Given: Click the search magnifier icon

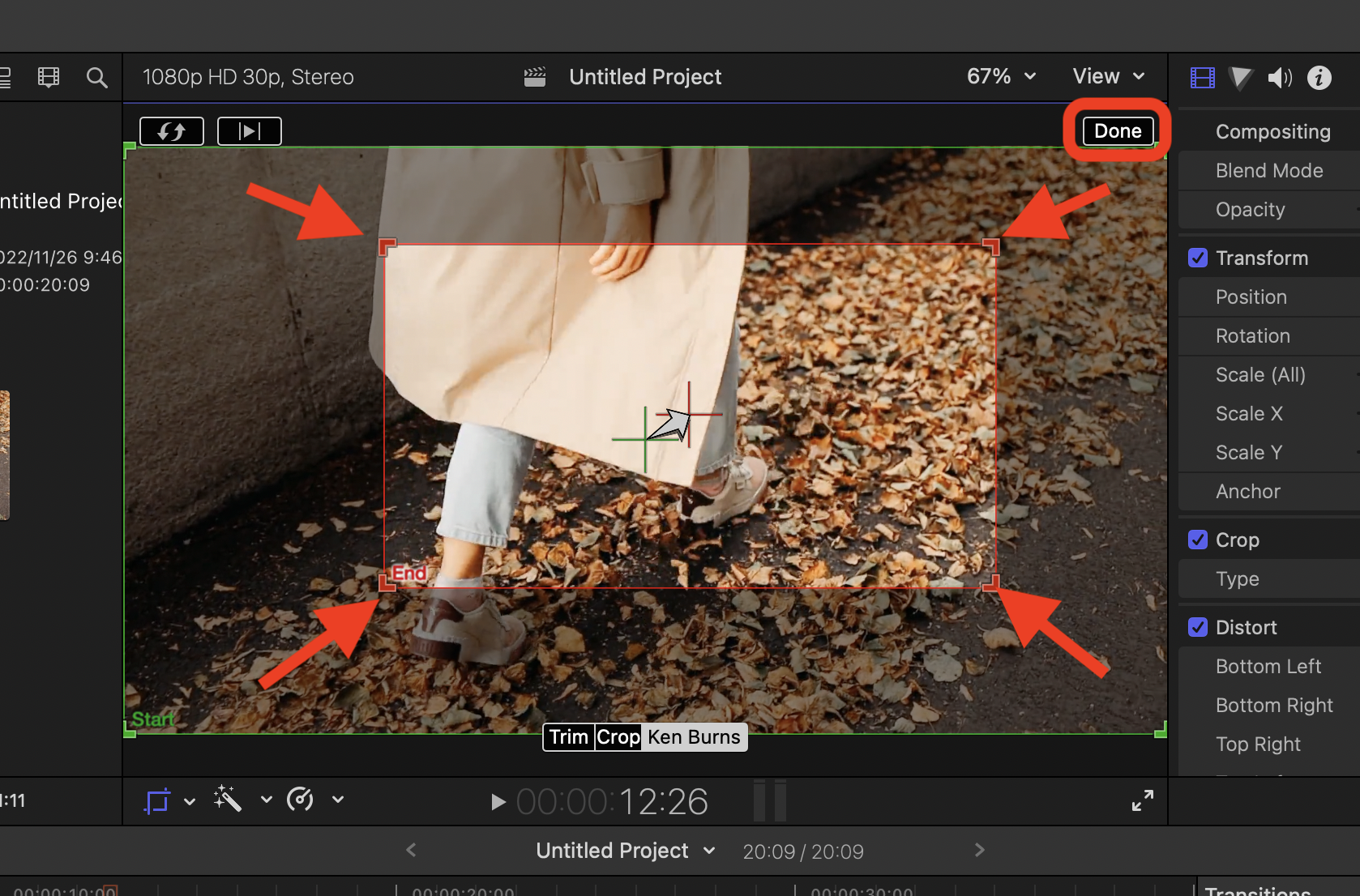Looking at the screenshot, I should tap(97, 78).
